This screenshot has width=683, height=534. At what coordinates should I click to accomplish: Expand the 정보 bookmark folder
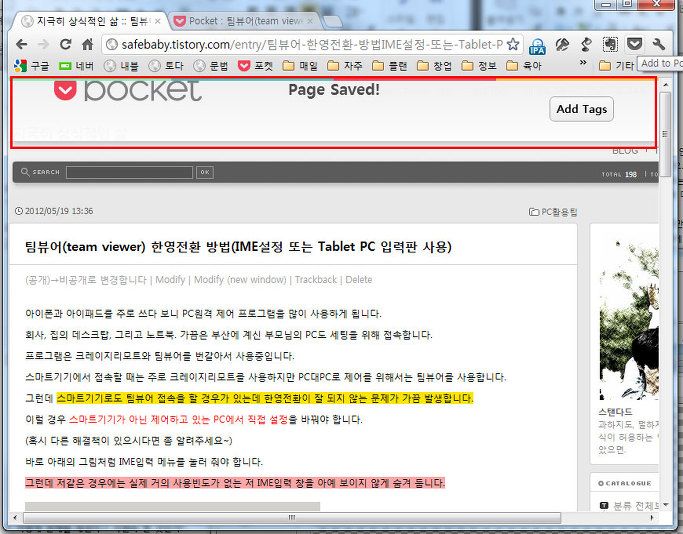(x=479, y=66)
